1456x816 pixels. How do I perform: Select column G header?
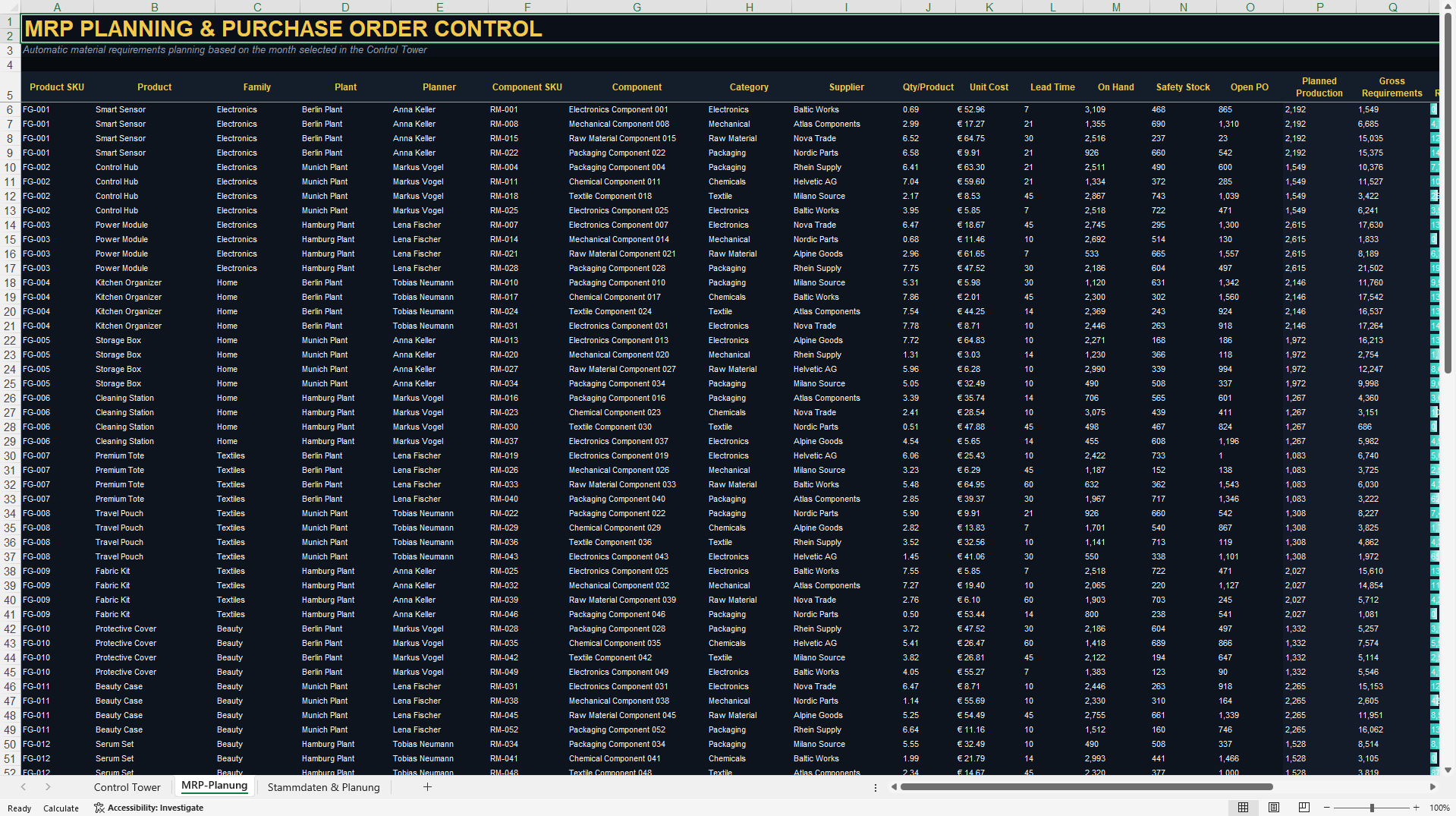click(637, 7)
